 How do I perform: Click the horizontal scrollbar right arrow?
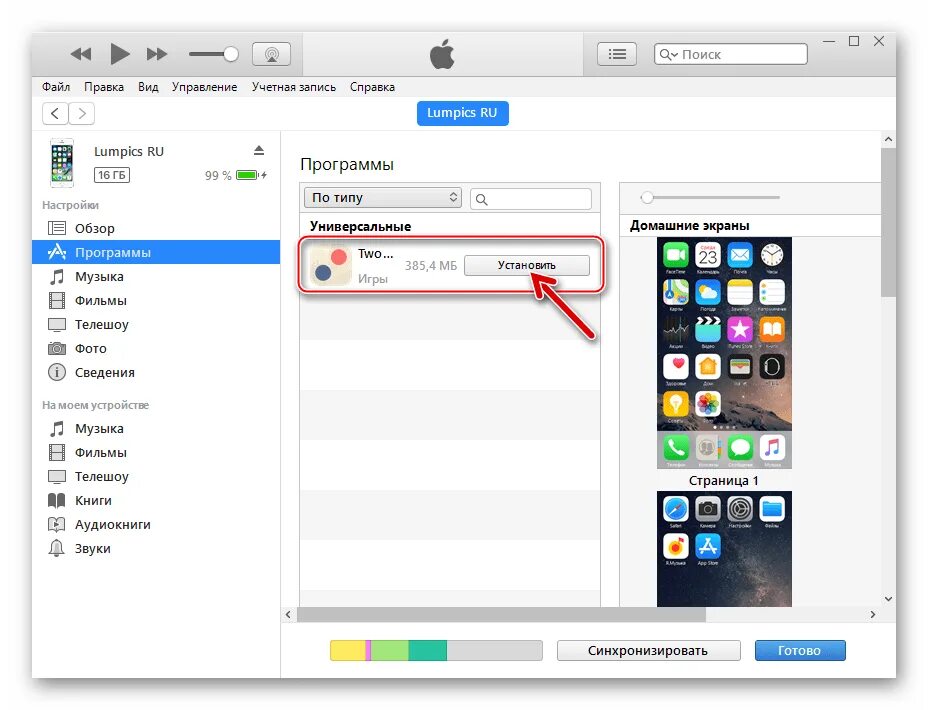click(x=872, y=615)
